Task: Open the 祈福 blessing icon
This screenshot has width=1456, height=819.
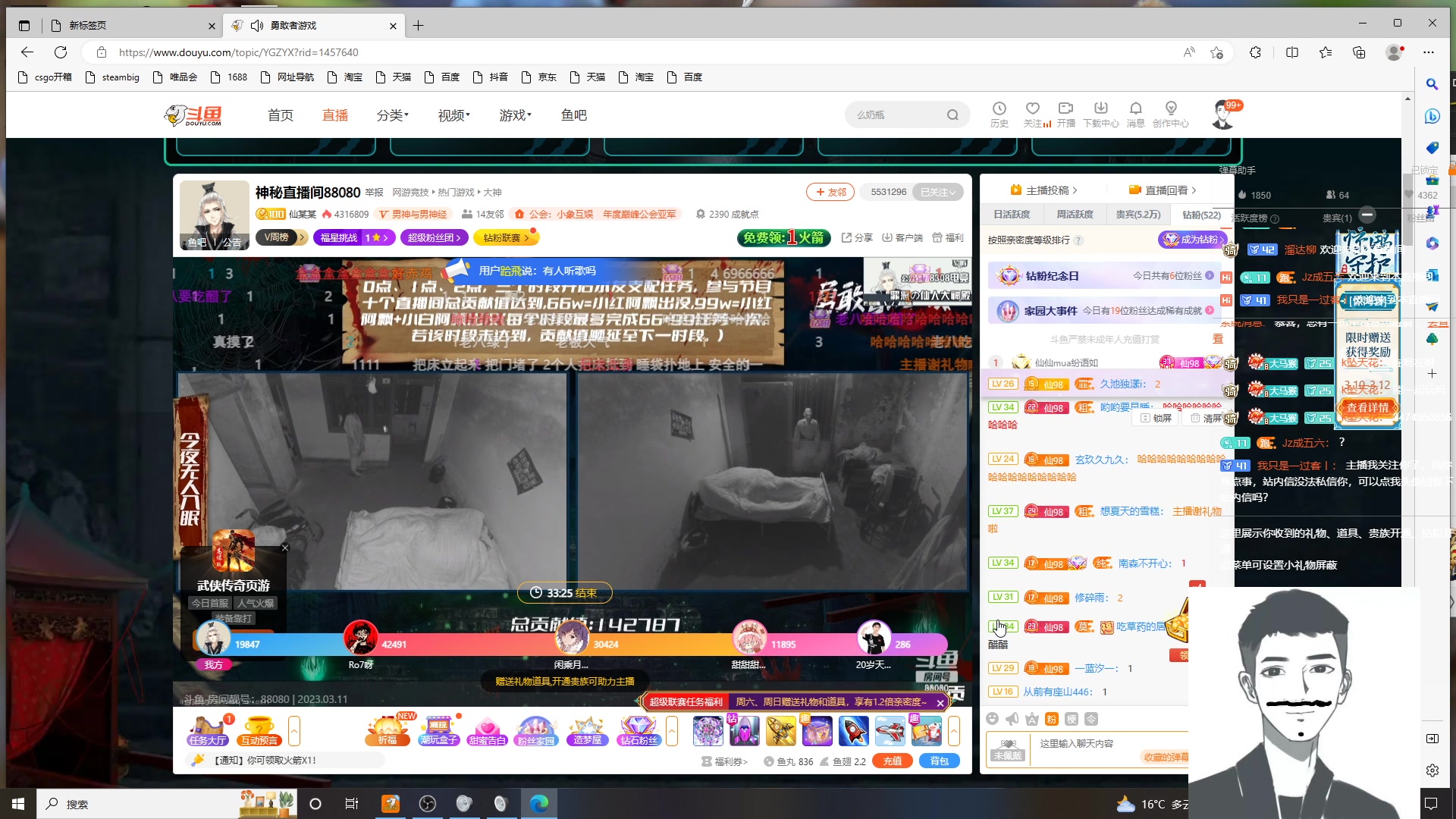Action: (x=388, y=731)
